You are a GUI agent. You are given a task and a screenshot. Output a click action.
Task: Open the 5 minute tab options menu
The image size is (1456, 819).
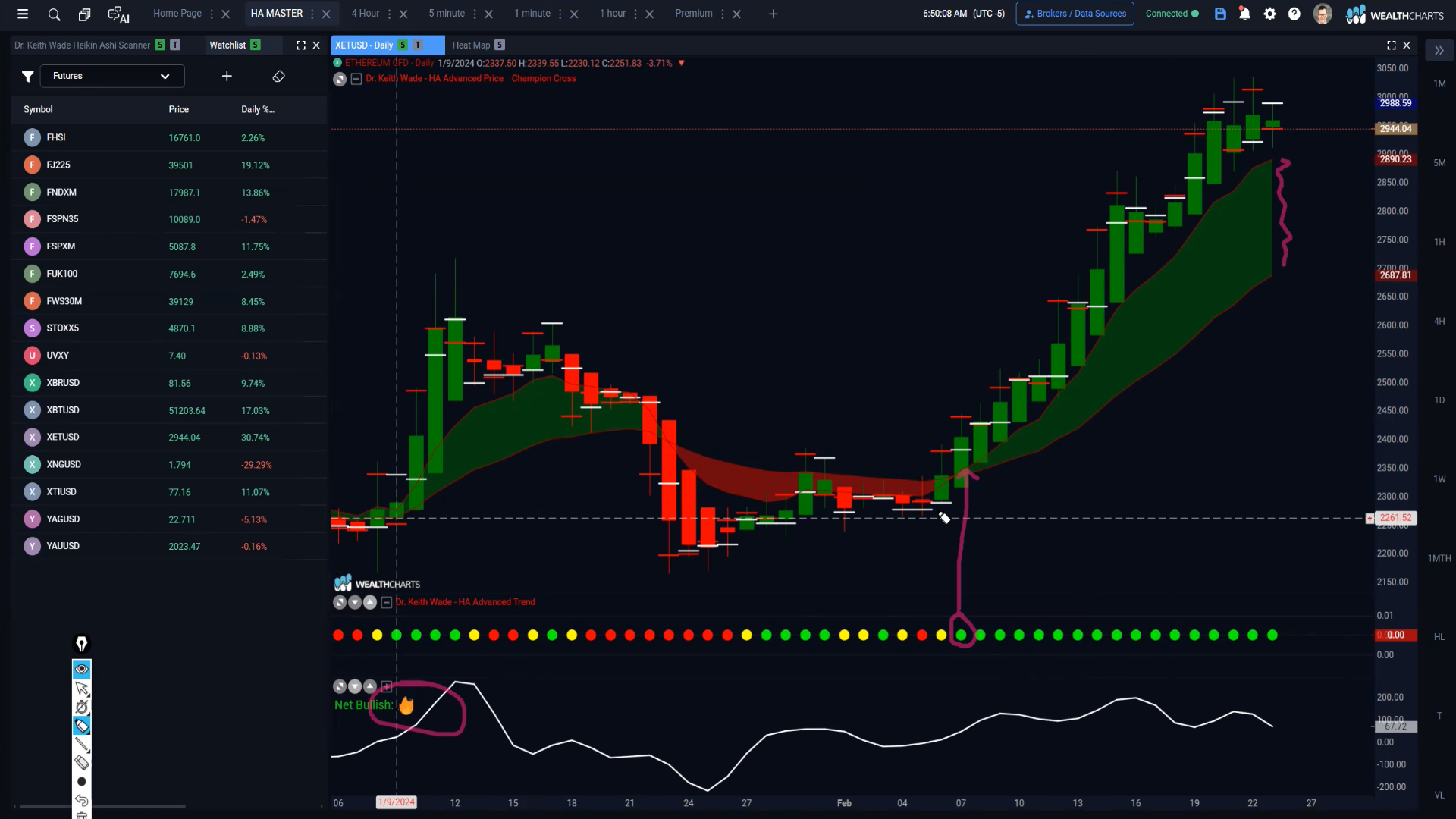[x=475, y=14]
